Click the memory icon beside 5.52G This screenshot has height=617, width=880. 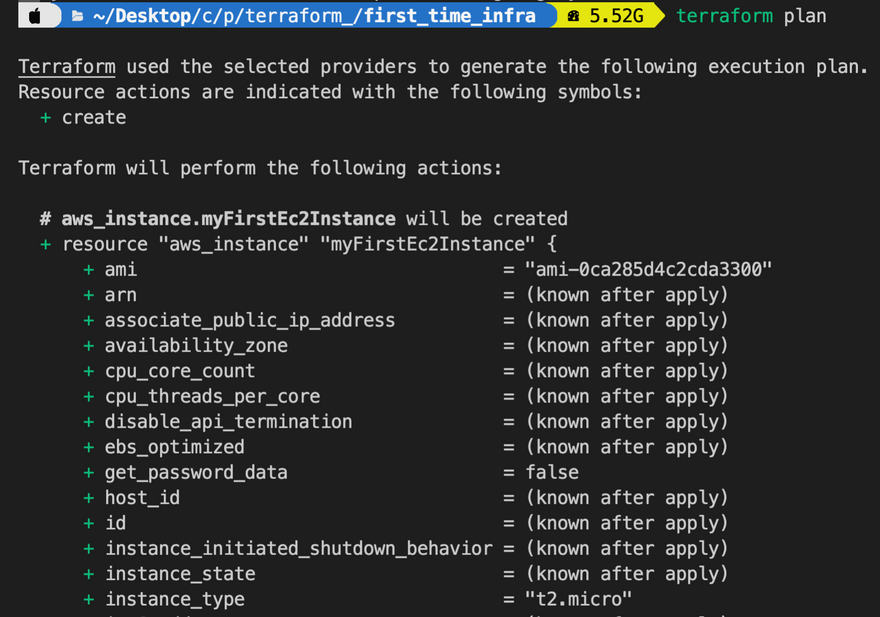[573, 16]
